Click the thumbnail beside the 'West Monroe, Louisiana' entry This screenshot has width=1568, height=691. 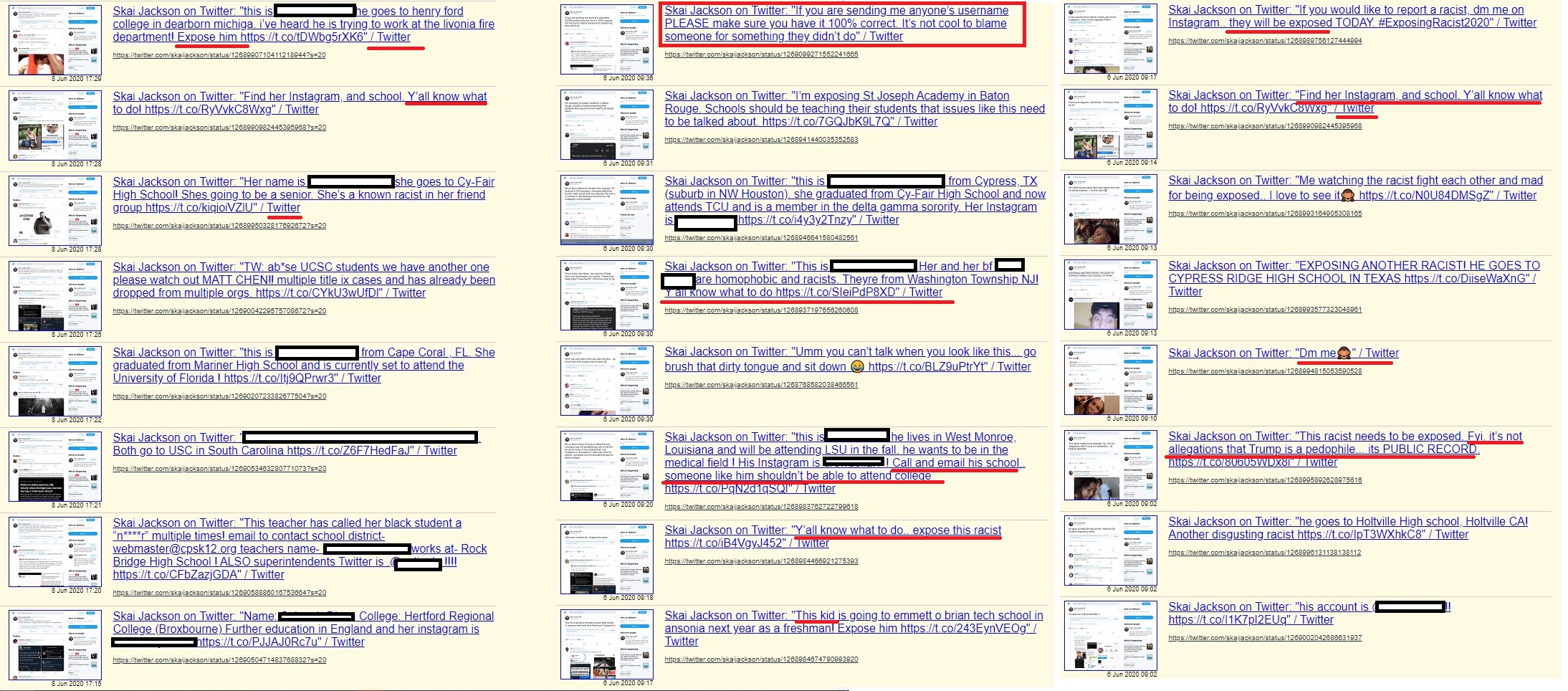coord(607,465)
